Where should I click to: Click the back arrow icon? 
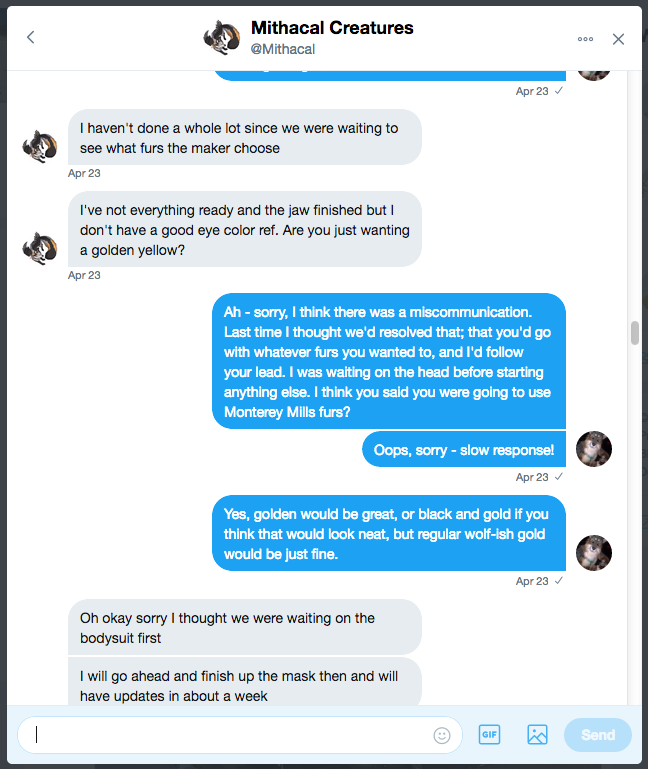pyautogui.click(x=31, y=38)
